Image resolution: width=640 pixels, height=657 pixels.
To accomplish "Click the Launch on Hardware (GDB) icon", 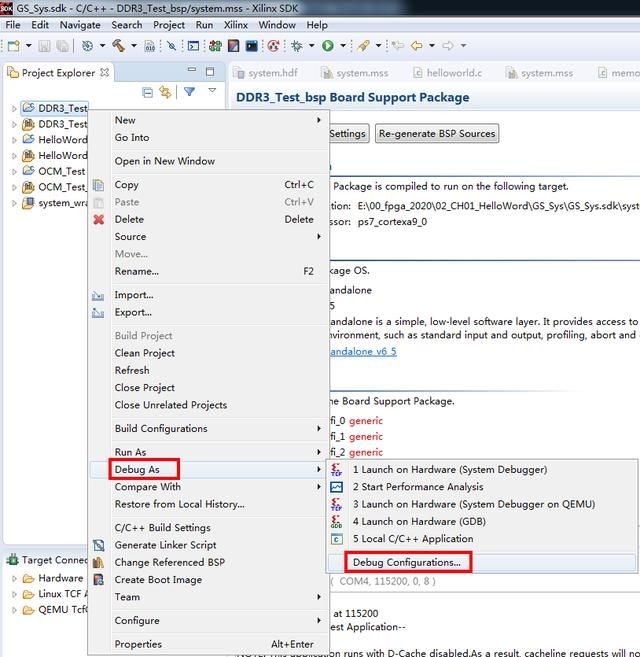I will click(337, 522).
